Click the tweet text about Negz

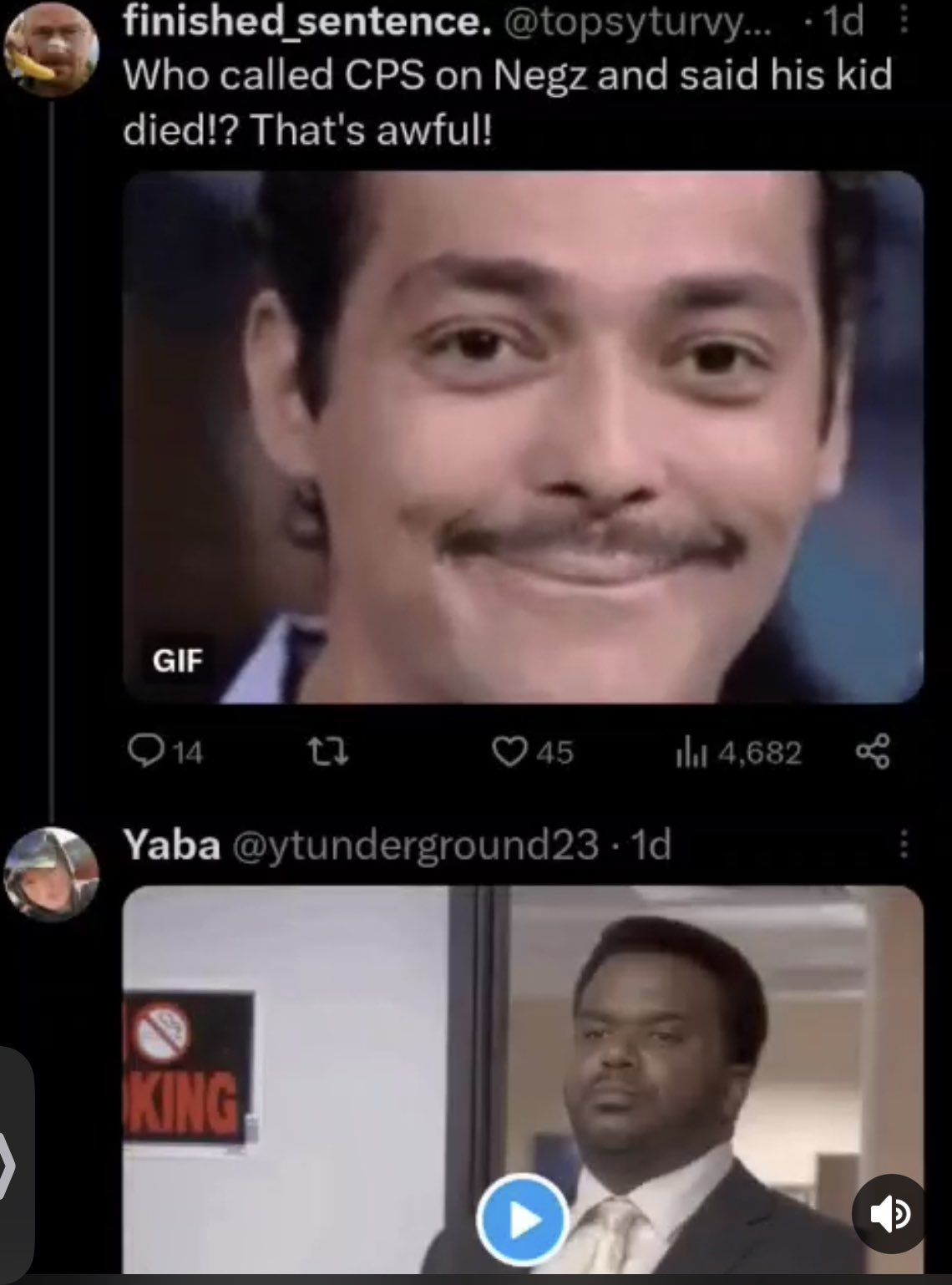coord(508,102)
